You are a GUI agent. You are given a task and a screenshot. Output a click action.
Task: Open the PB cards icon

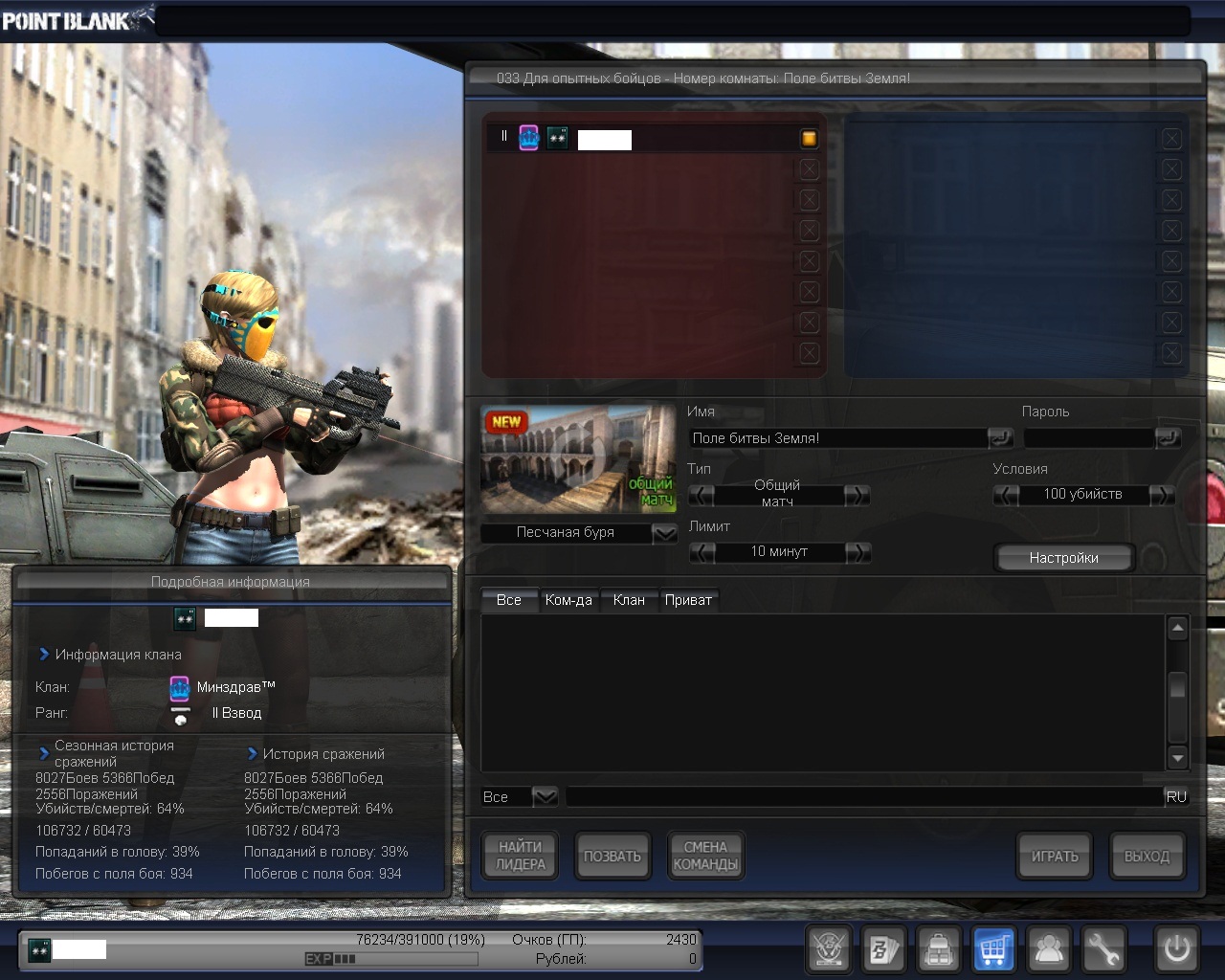tap(883, 949)
